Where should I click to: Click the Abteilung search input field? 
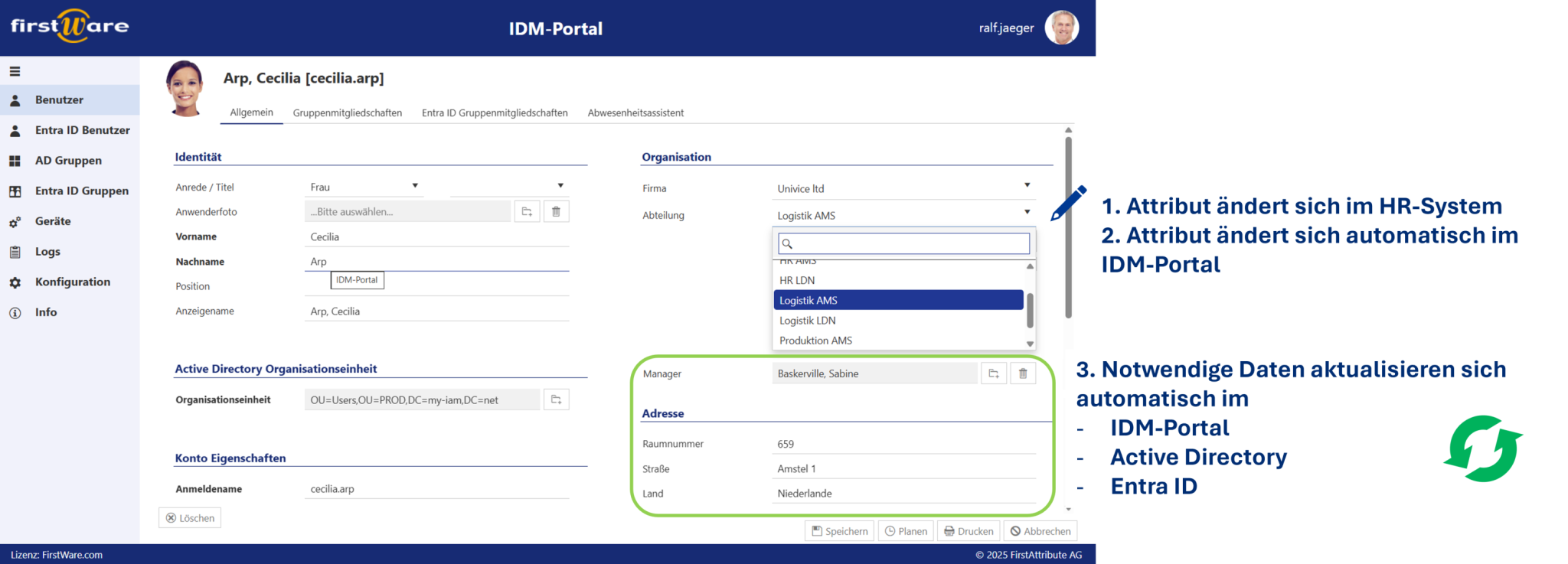[903, 243]
